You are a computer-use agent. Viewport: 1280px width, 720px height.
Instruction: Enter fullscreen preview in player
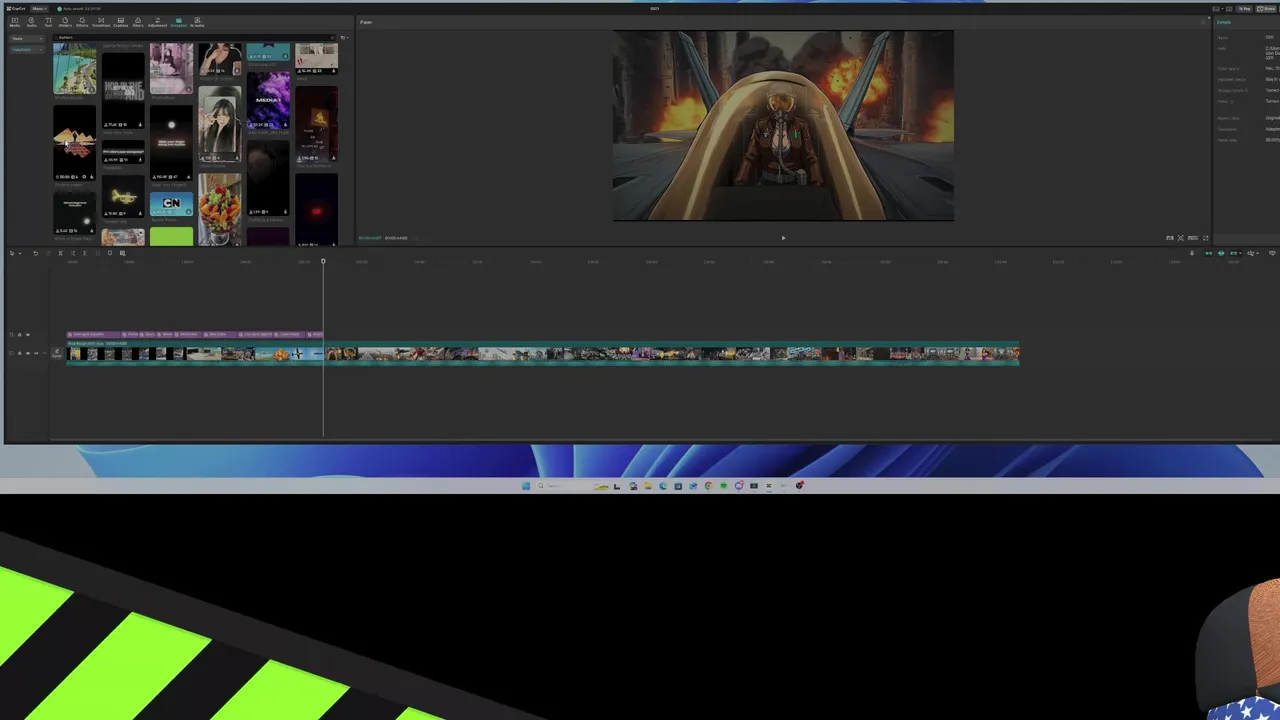[x=1205, y=238]
